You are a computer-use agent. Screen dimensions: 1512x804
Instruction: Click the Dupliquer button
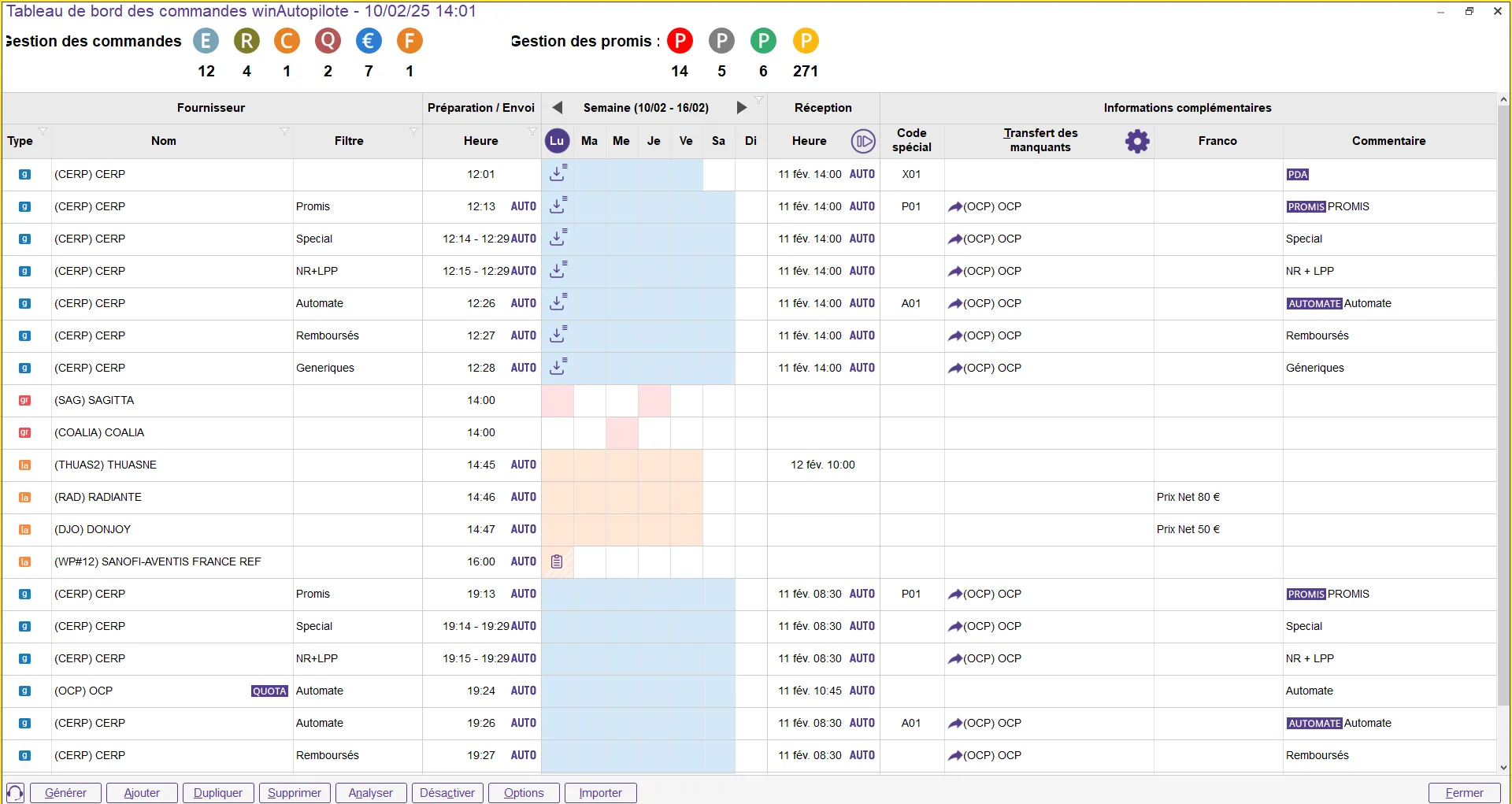218,793
